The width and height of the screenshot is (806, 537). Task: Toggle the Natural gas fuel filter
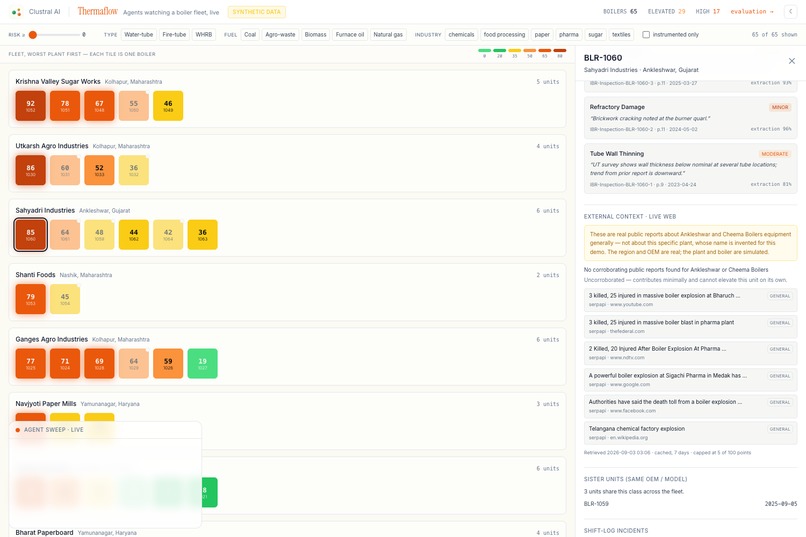[388, 34]
